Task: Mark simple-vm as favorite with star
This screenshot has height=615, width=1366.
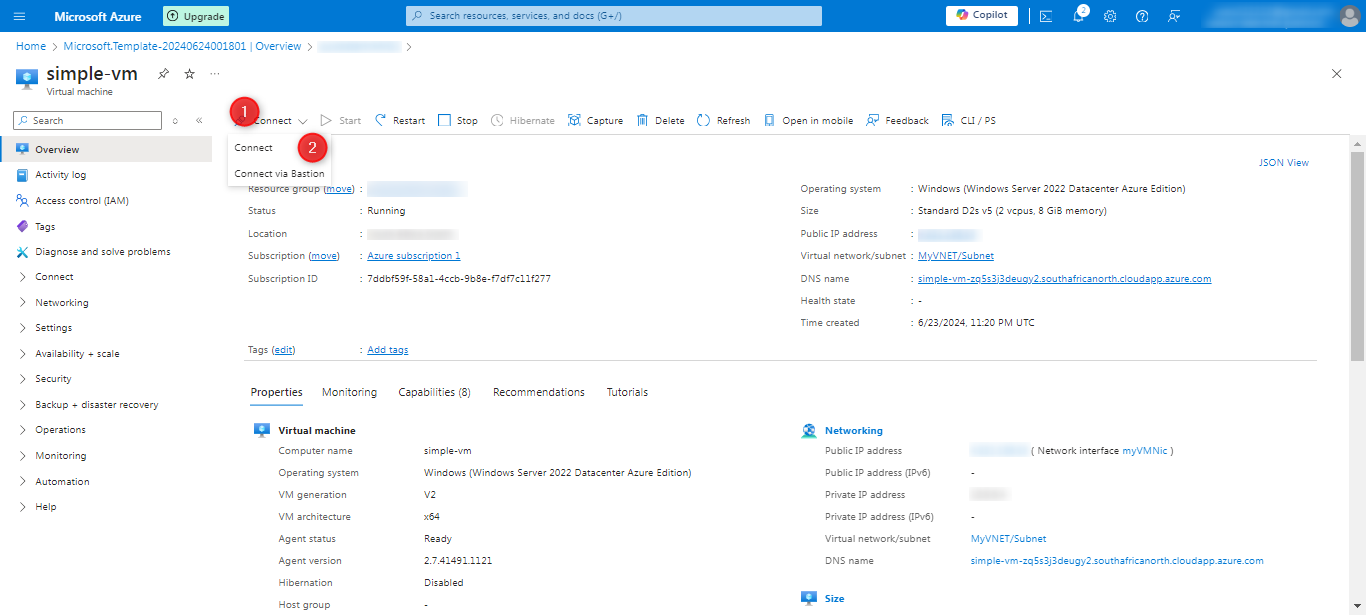Action: 189,74
